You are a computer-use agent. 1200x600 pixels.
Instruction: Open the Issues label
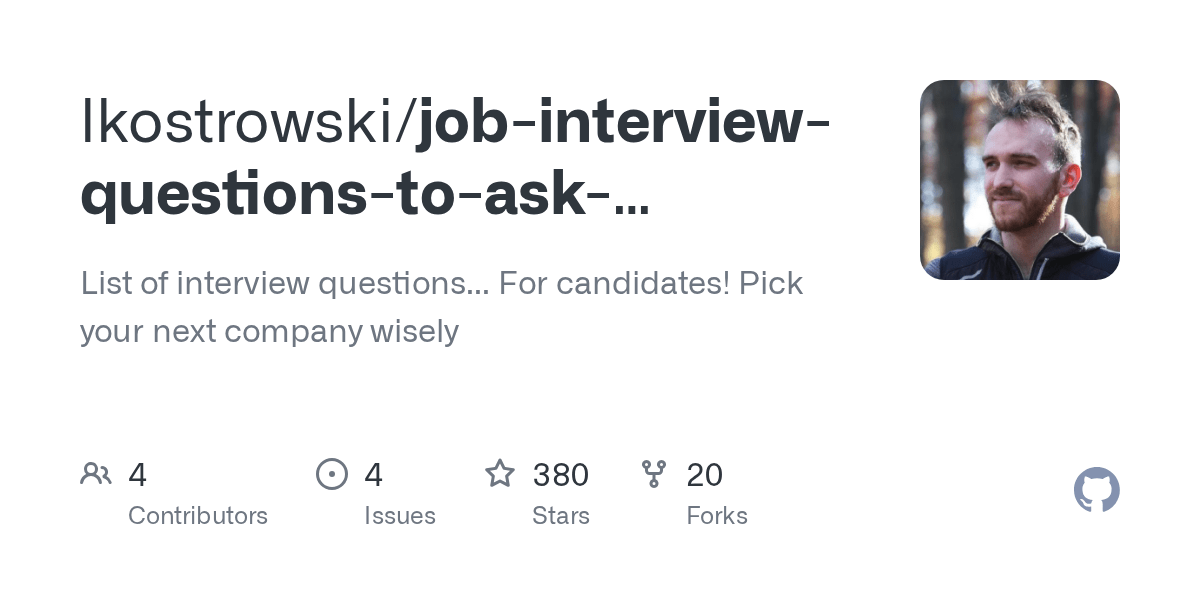[x=400, y=516]
